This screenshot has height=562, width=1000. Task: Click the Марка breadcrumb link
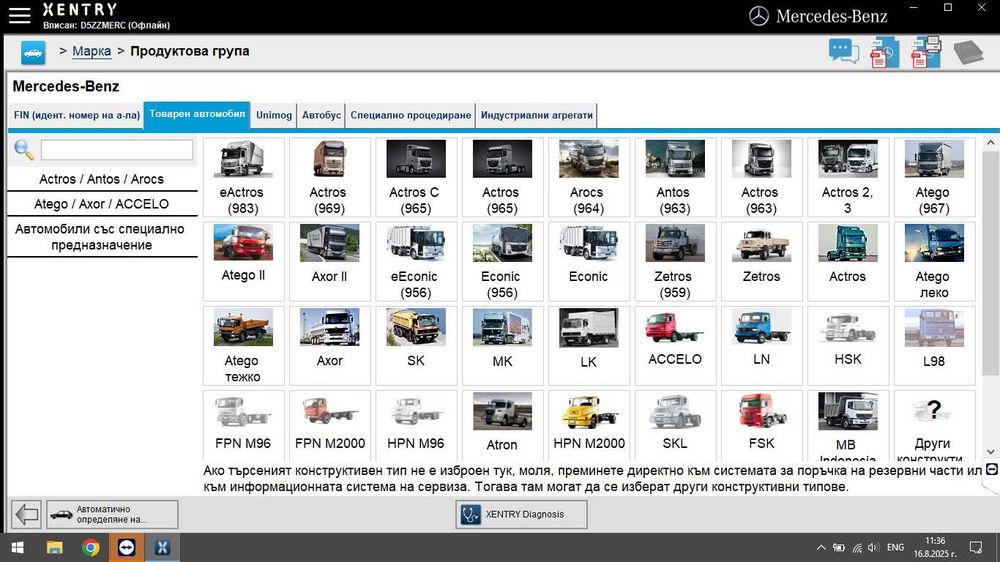point(92,51)
